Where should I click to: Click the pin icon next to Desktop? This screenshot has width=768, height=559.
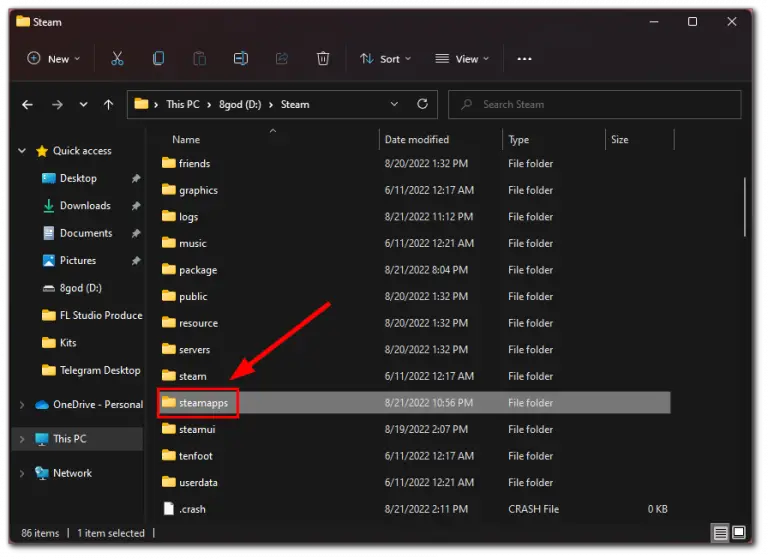pos(136,178)
